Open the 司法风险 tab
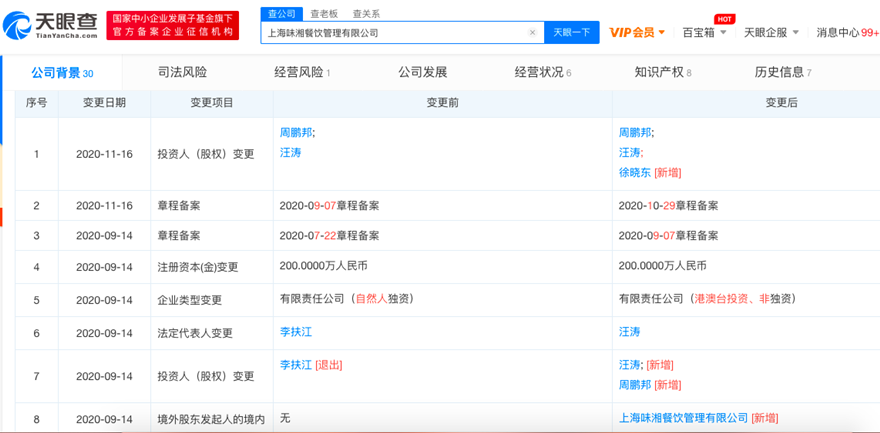 point(182,72)
